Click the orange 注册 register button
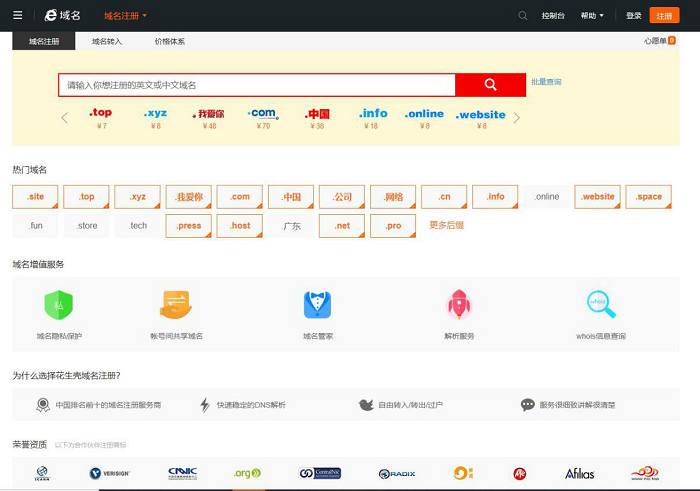The height and width of the screenshot is (491, 700). 664,15
